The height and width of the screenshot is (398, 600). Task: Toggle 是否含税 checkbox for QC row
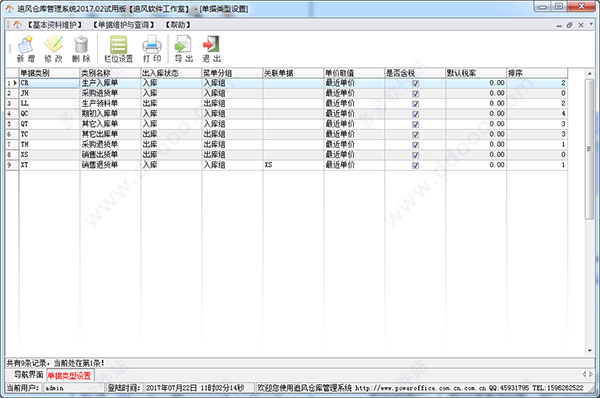[x=415, y=114]
